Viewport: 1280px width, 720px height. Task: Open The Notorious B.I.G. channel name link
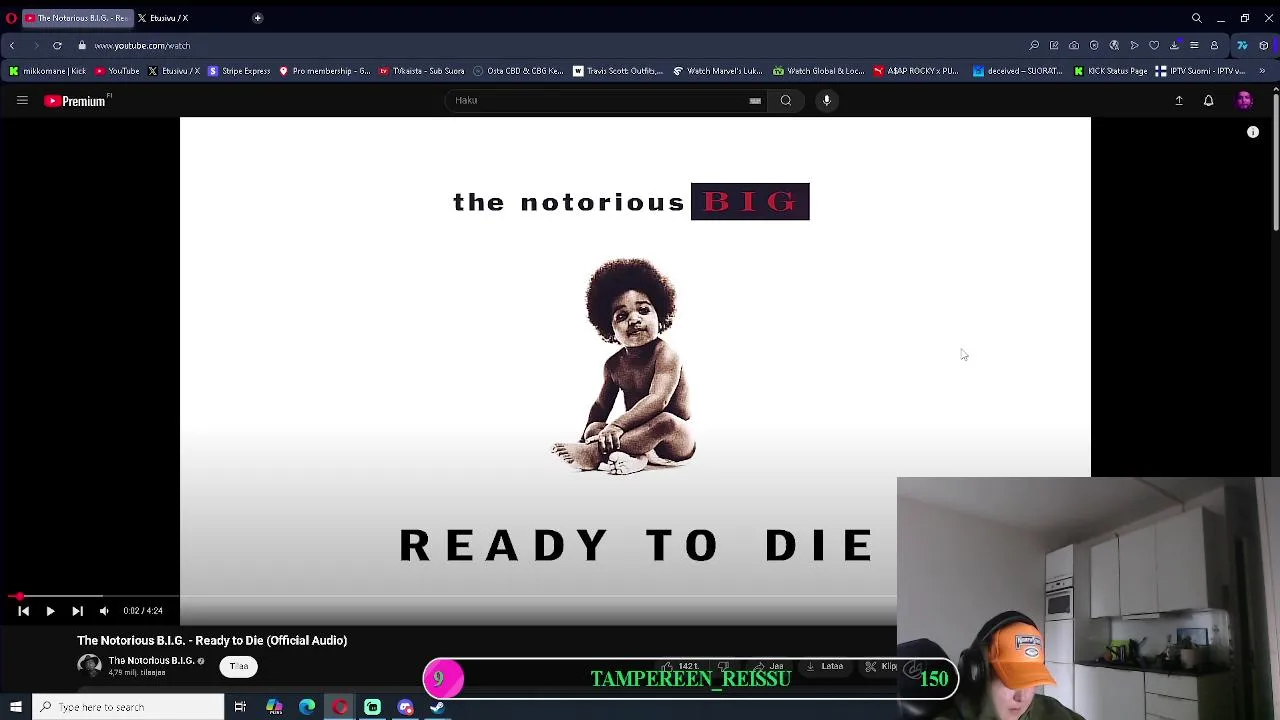point(151,661)
